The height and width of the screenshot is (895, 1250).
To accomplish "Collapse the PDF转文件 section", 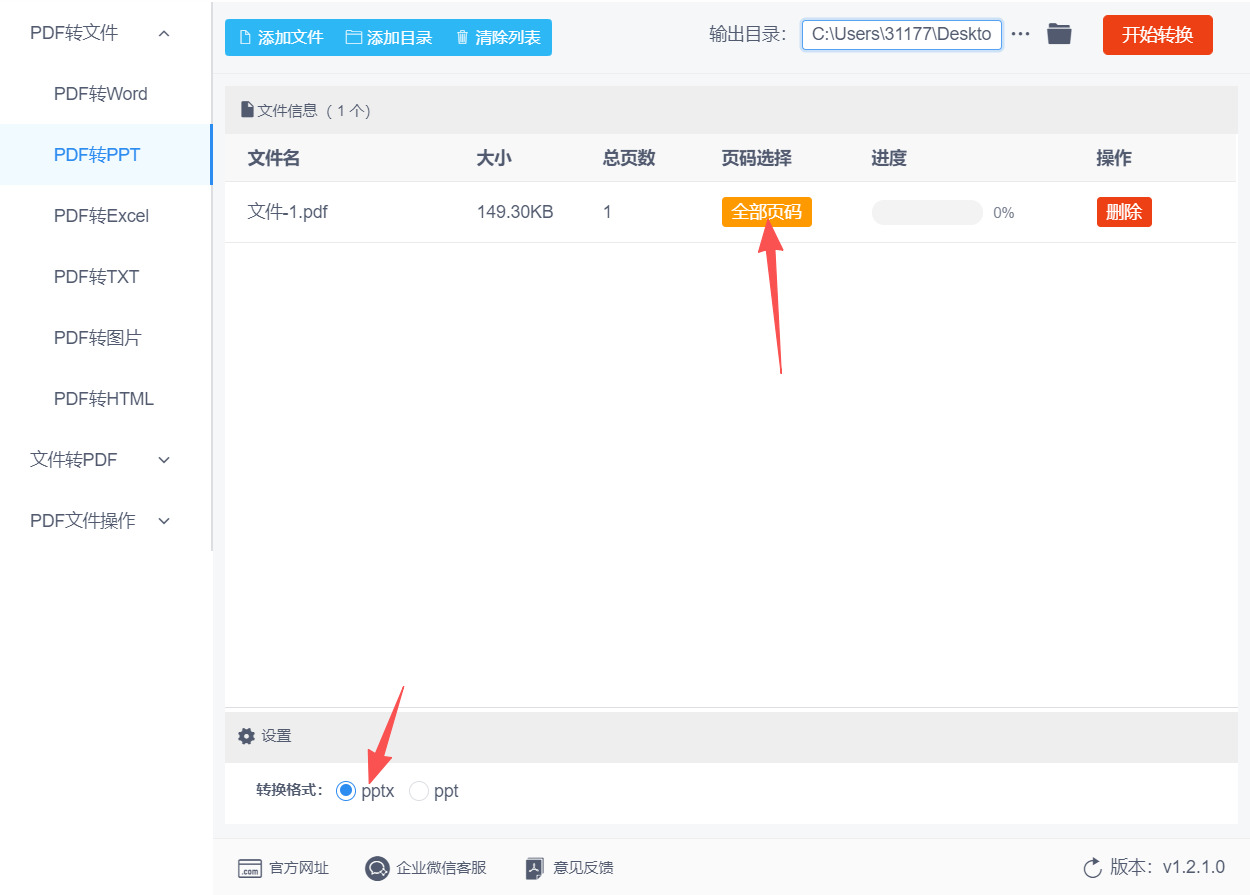I will pyautogui.click(x=164, y=33).
